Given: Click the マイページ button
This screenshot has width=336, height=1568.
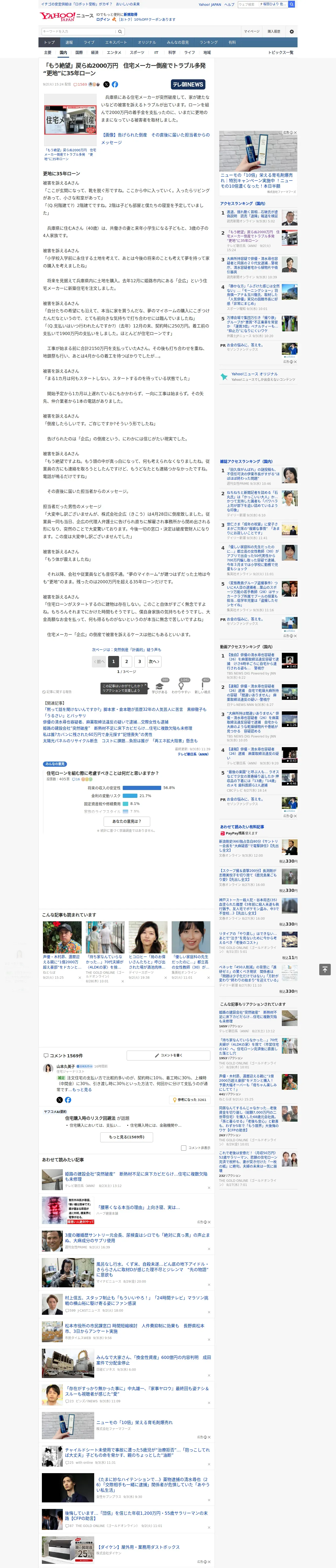Looking at the screenshot, I should [x=251, y=32].
